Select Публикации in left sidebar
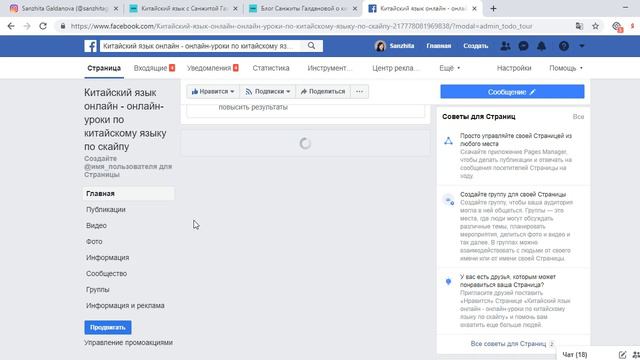Screen dimensions: 640x360 click(106, 209)
